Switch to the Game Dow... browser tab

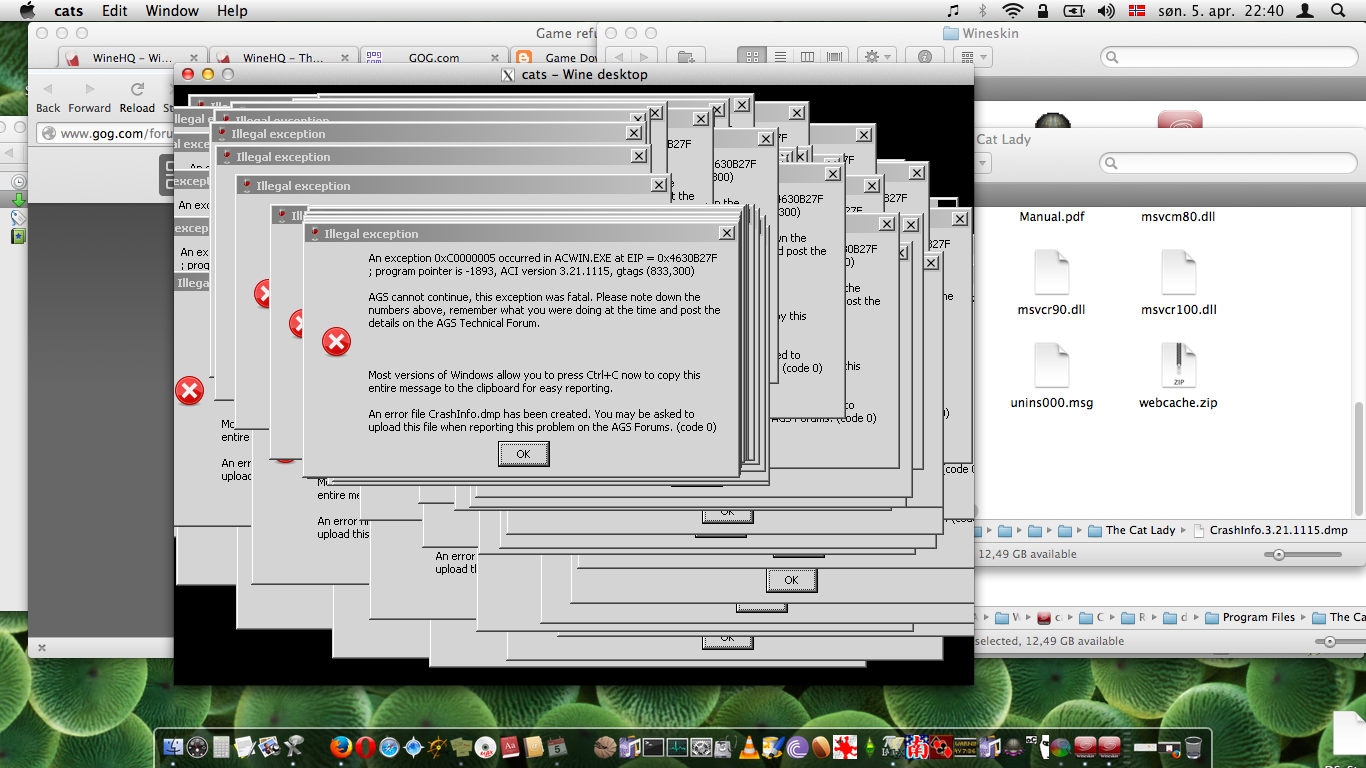(x=555, y=58)
